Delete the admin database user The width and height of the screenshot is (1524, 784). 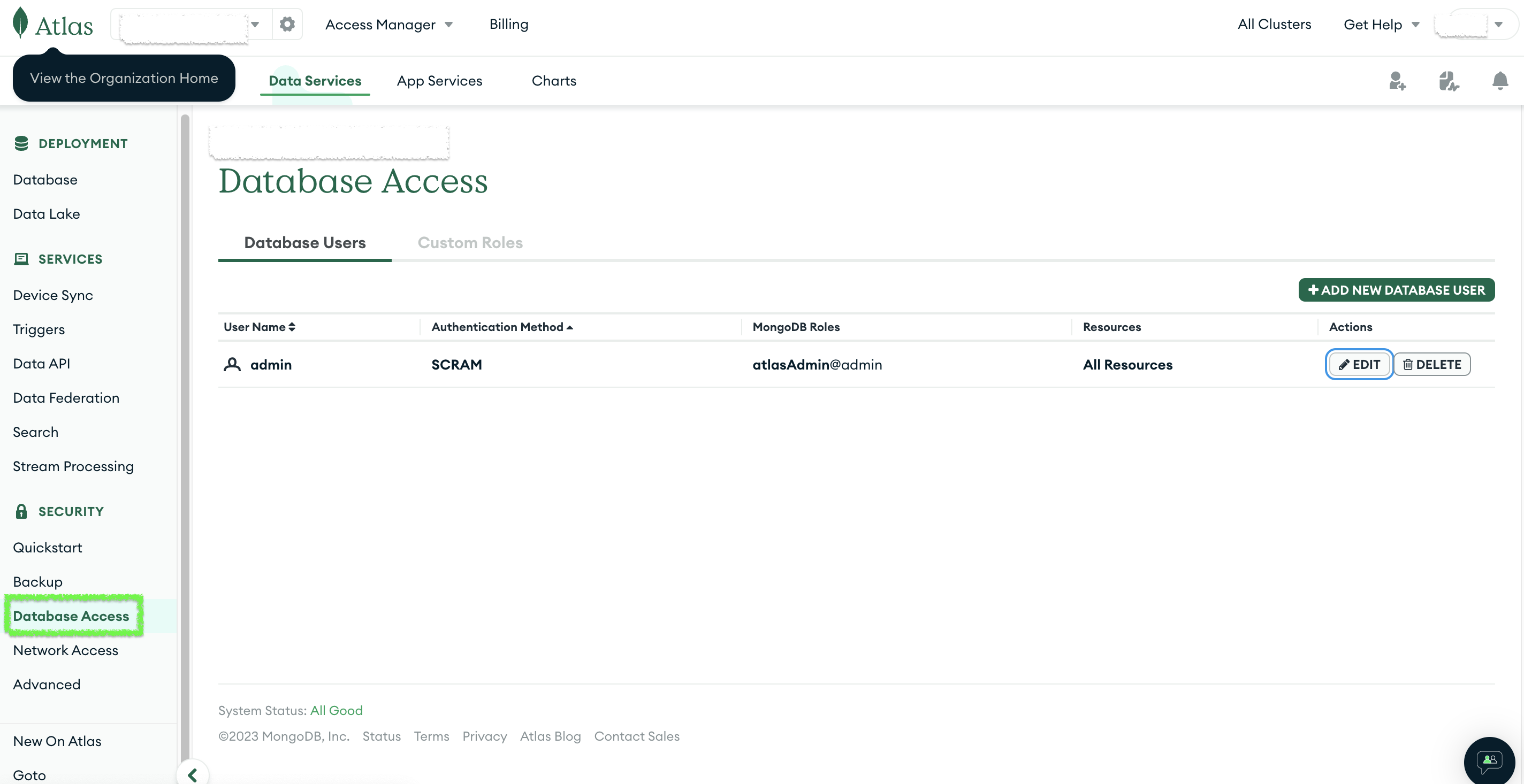click(1432, 364)
